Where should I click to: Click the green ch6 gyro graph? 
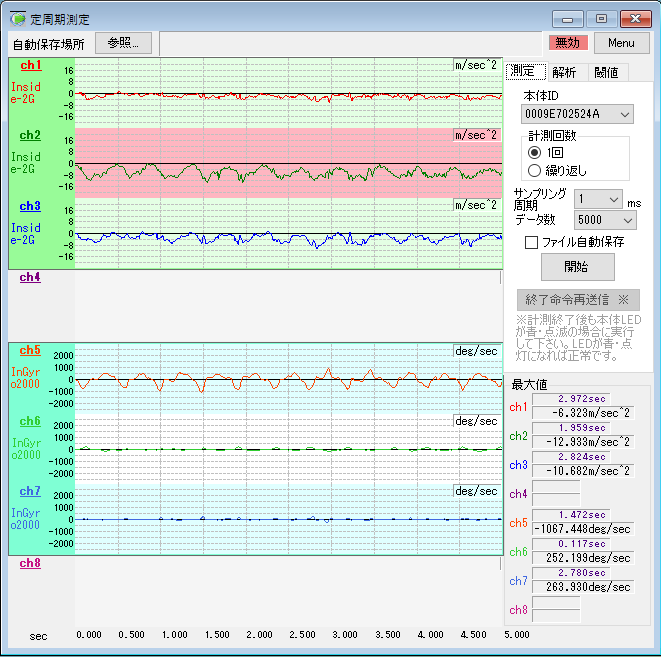point(289,449)
